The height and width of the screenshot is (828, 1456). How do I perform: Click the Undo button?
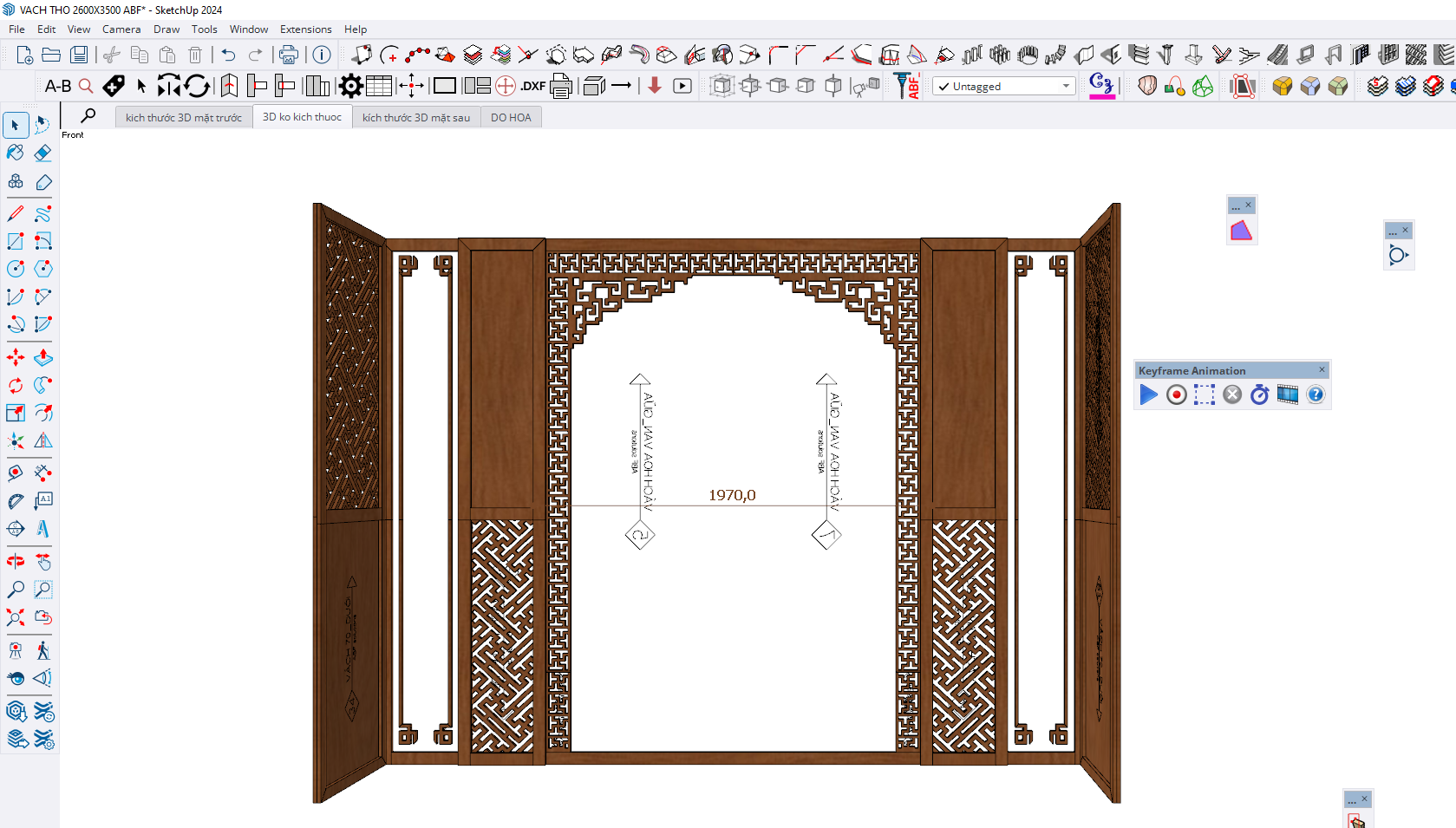coord(228,55)
